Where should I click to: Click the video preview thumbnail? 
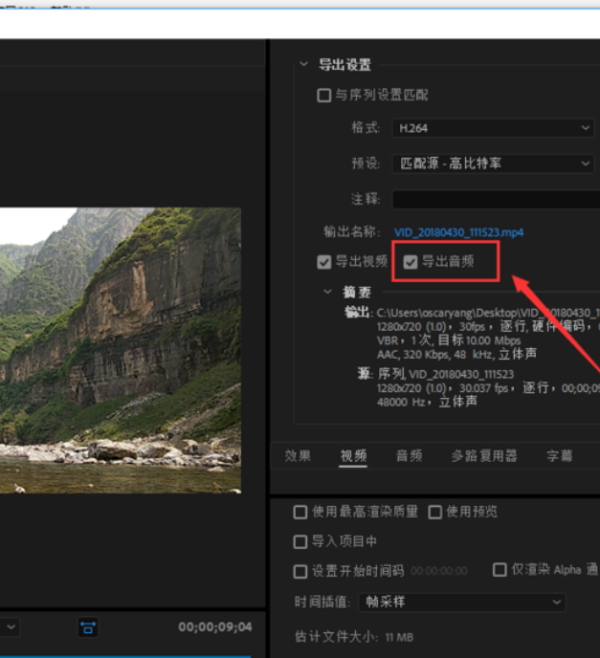coord(120,350)
